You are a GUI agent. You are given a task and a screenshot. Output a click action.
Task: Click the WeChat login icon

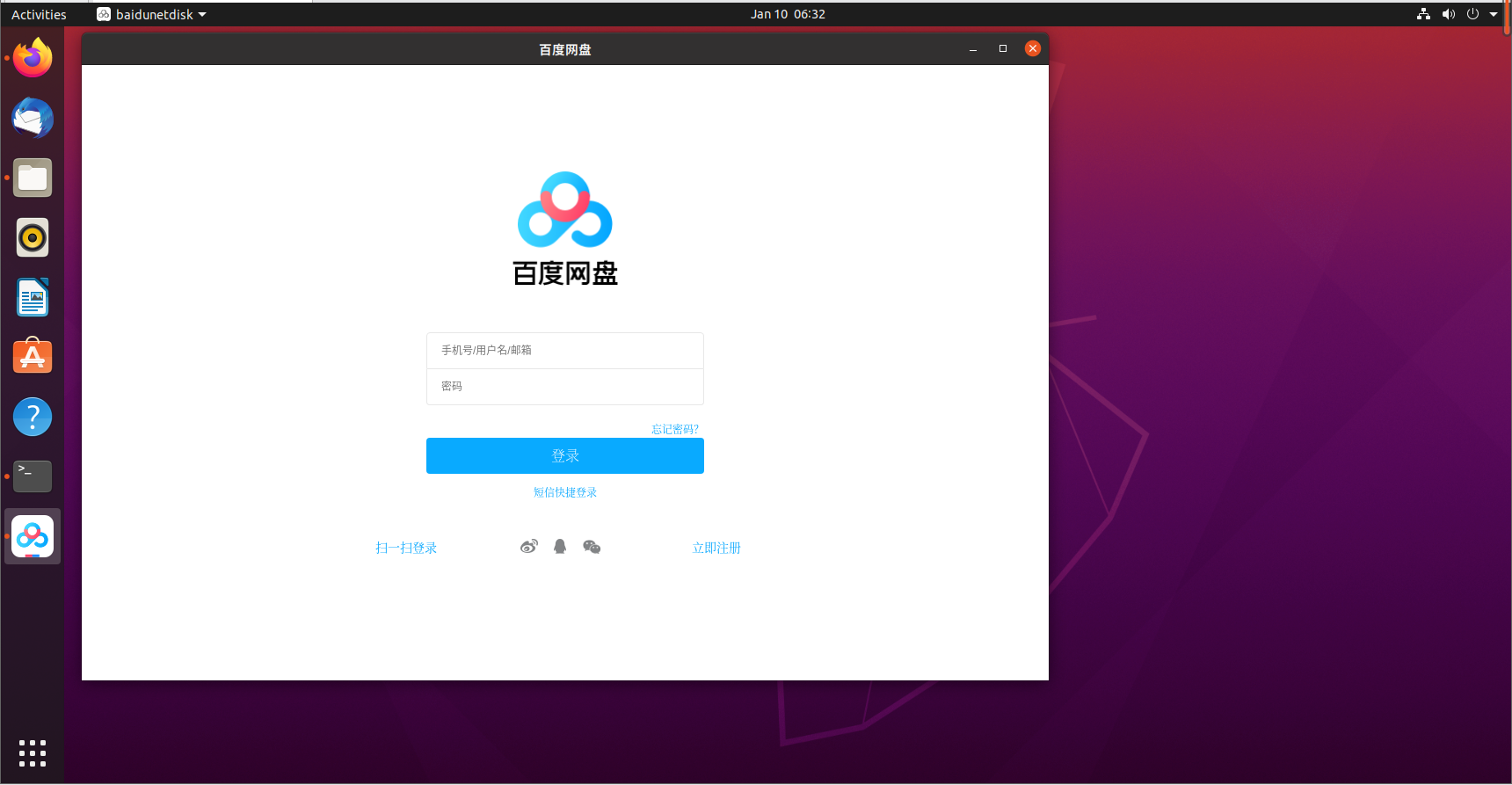592,547
